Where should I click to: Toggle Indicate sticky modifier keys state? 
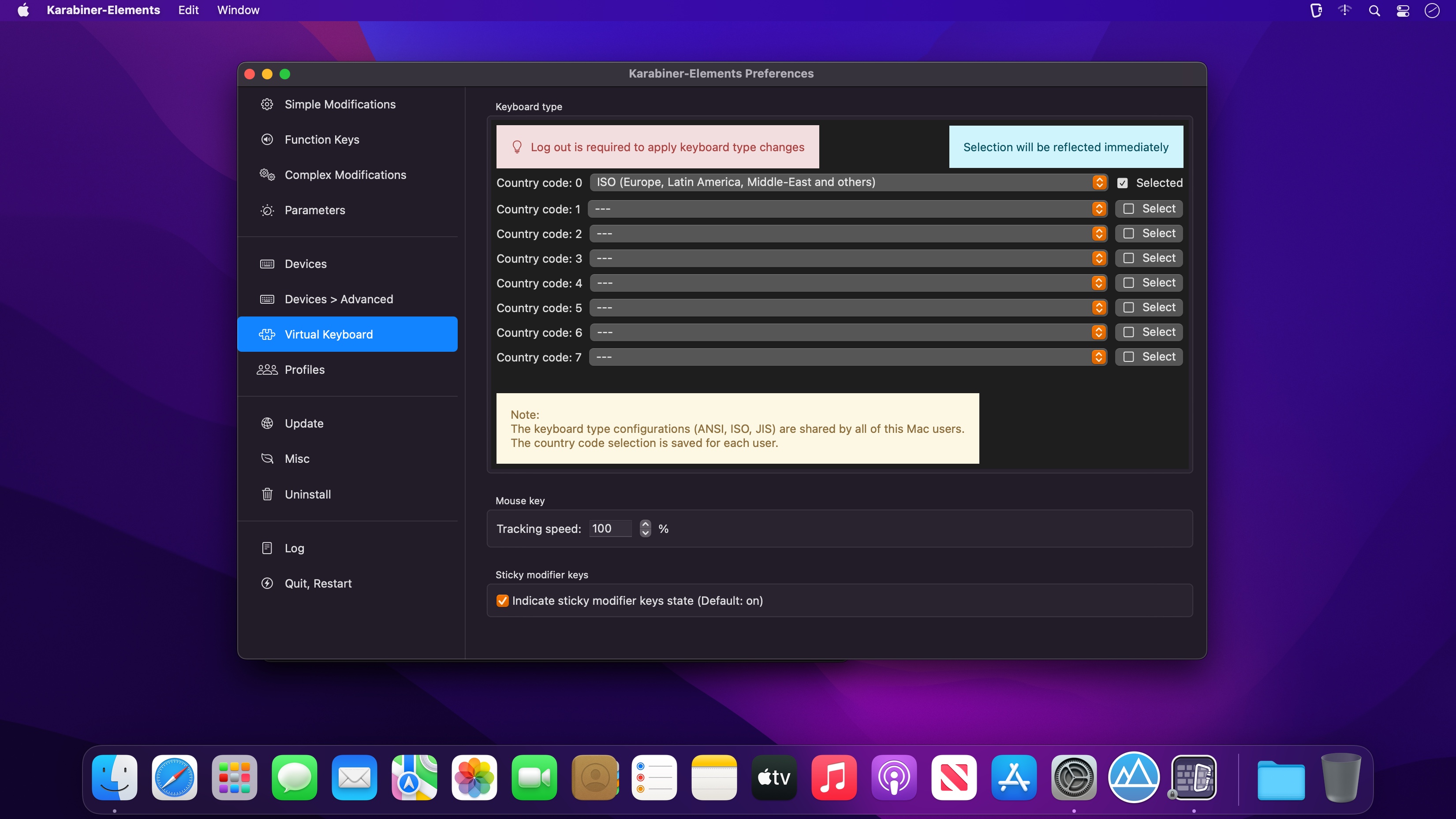tap(502, 601)
